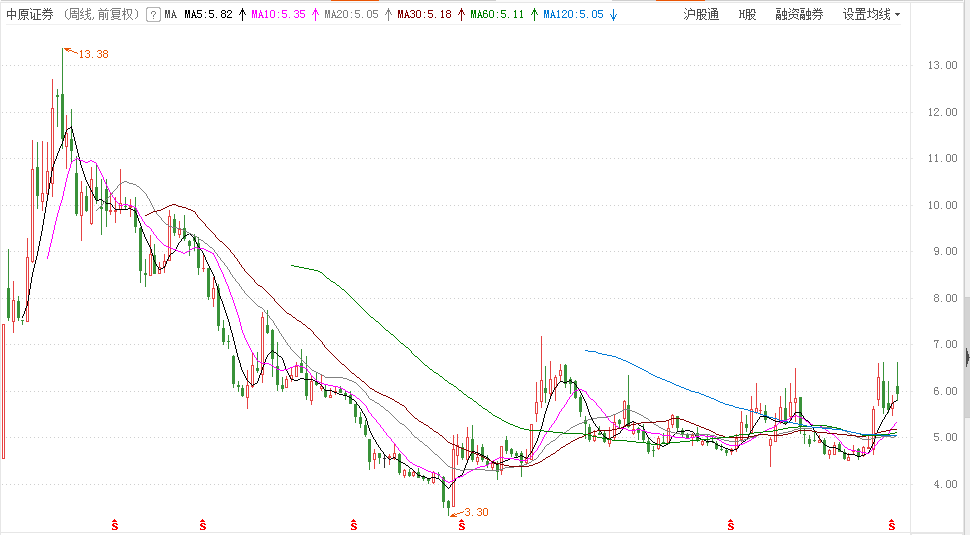This screenshot has height=535, width=970.
Task: Select the 融资融券 tag
Action: [799, 15]
